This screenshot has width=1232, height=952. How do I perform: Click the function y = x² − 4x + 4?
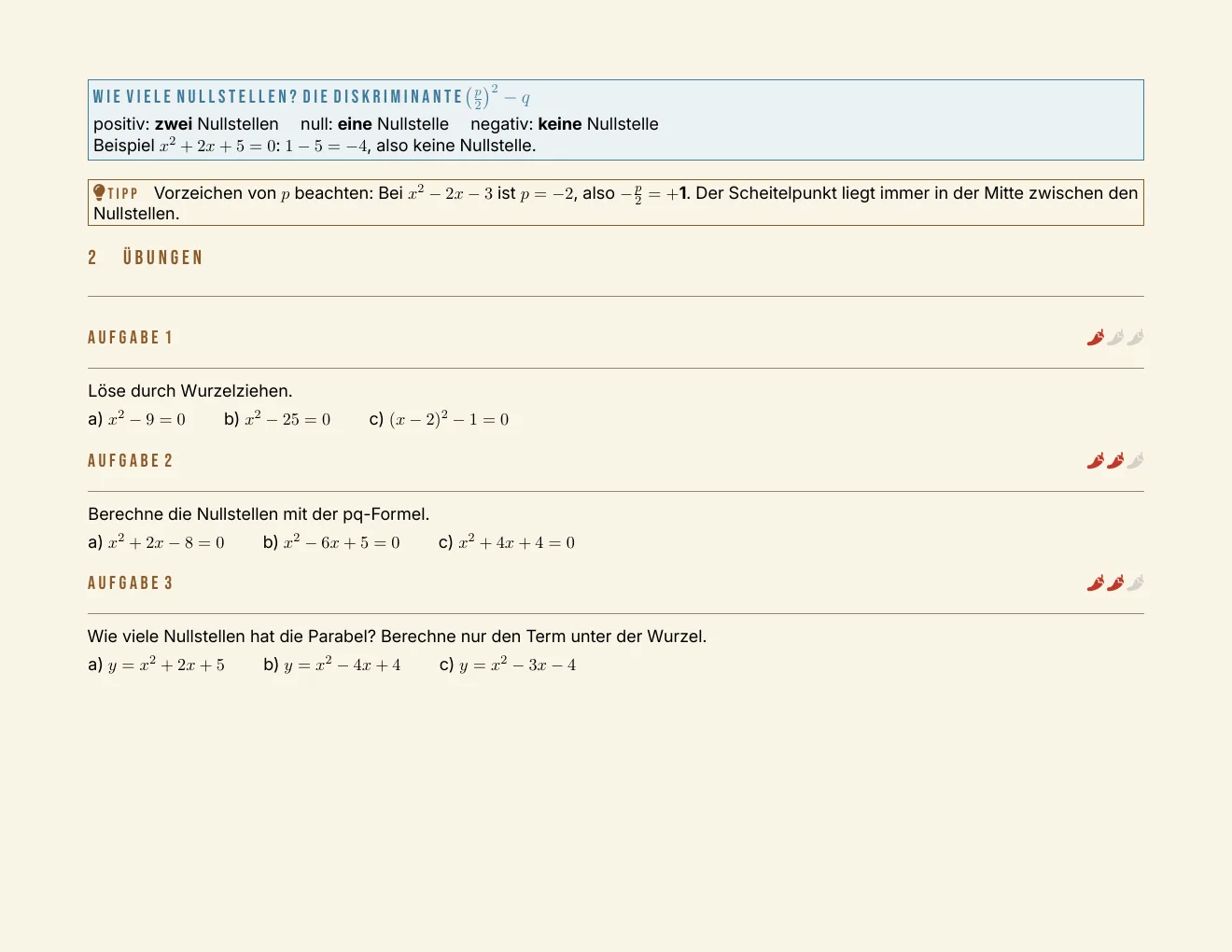tap(343, 665)
